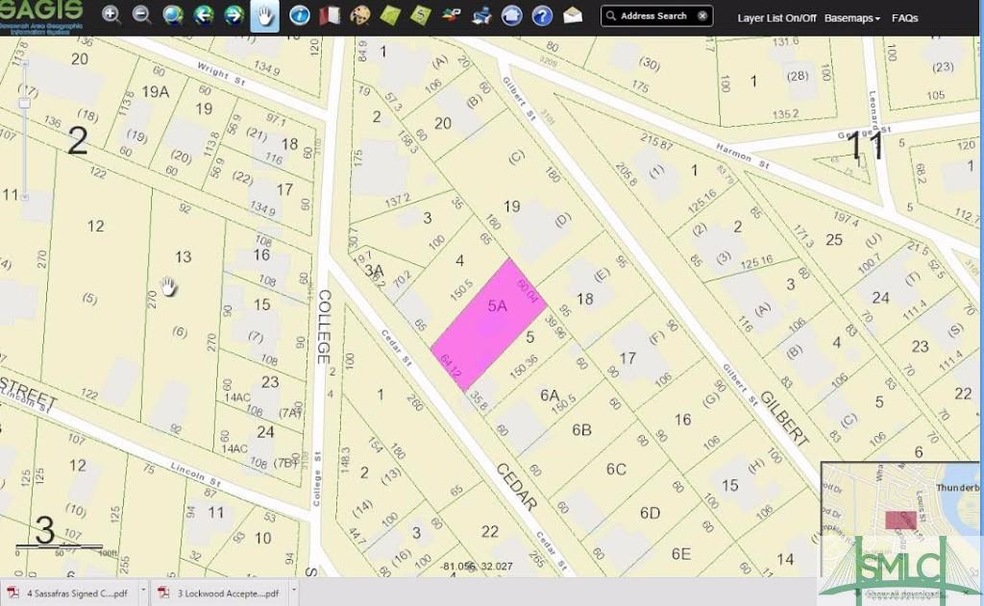
Task: Select highlighted parcel 5A
Action: pyautogui.click(x=489, y=325)
